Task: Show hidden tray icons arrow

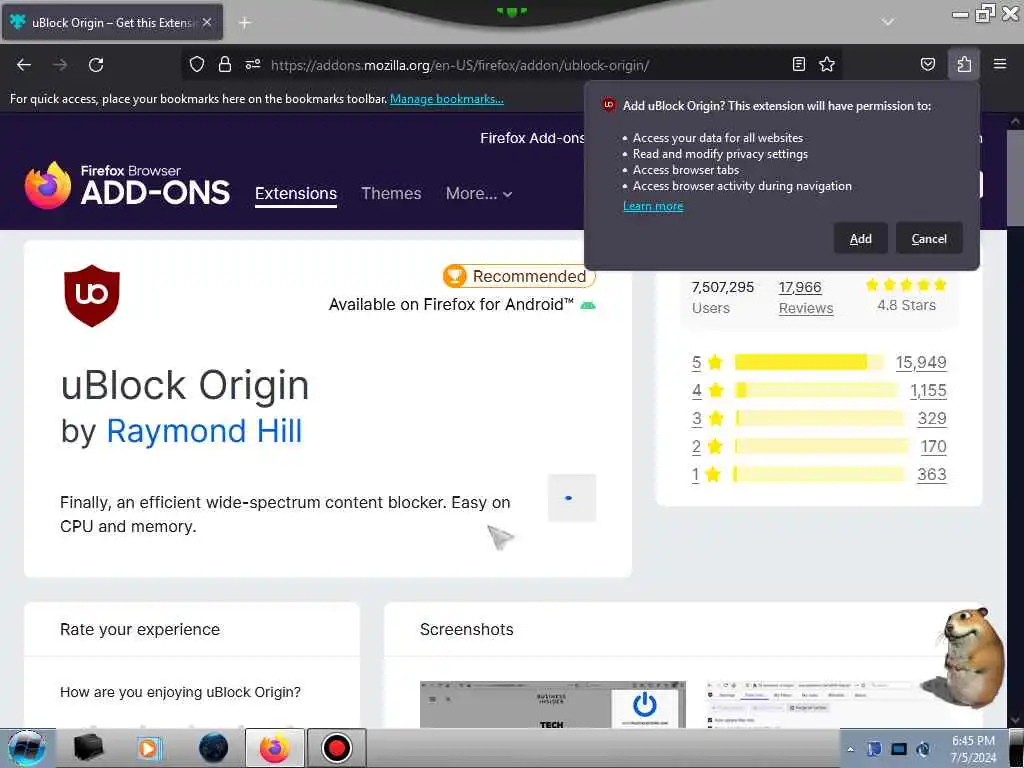Action: click(x=850, y=749)
